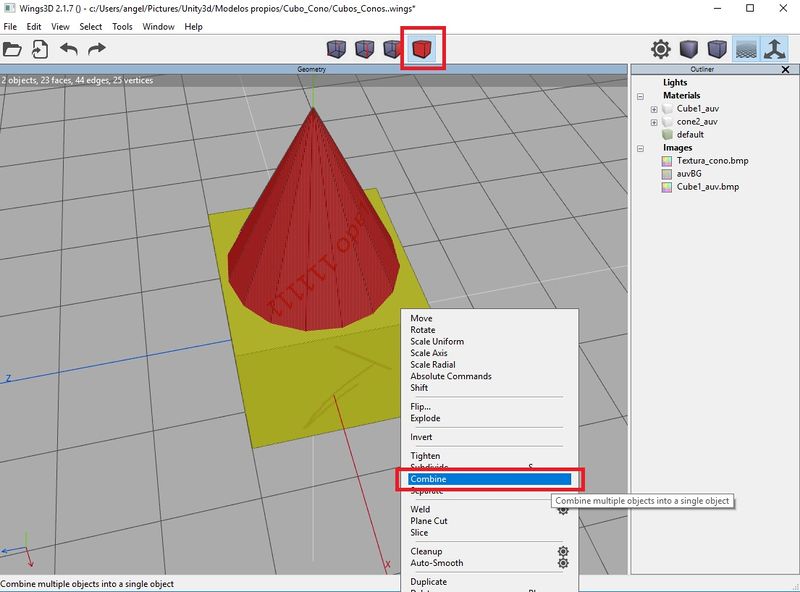Open the Select menu

pyautogui.click(x=91, y=27)
